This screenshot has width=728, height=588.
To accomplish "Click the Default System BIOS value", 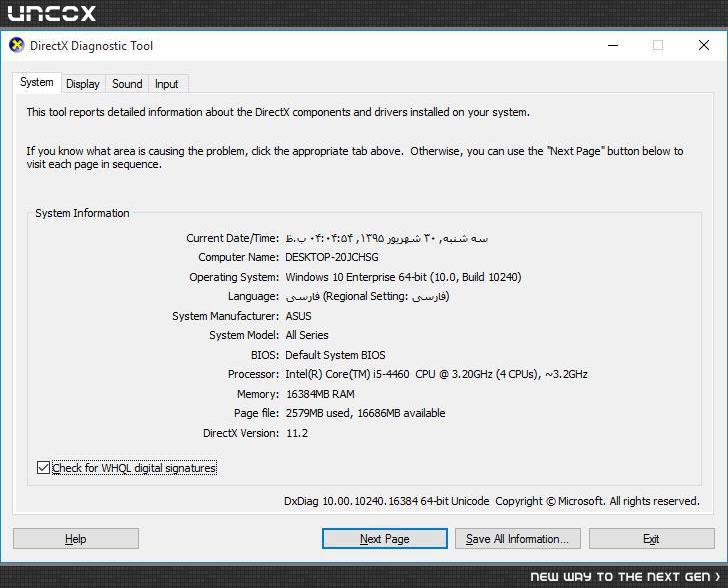I will coord(335,355).
